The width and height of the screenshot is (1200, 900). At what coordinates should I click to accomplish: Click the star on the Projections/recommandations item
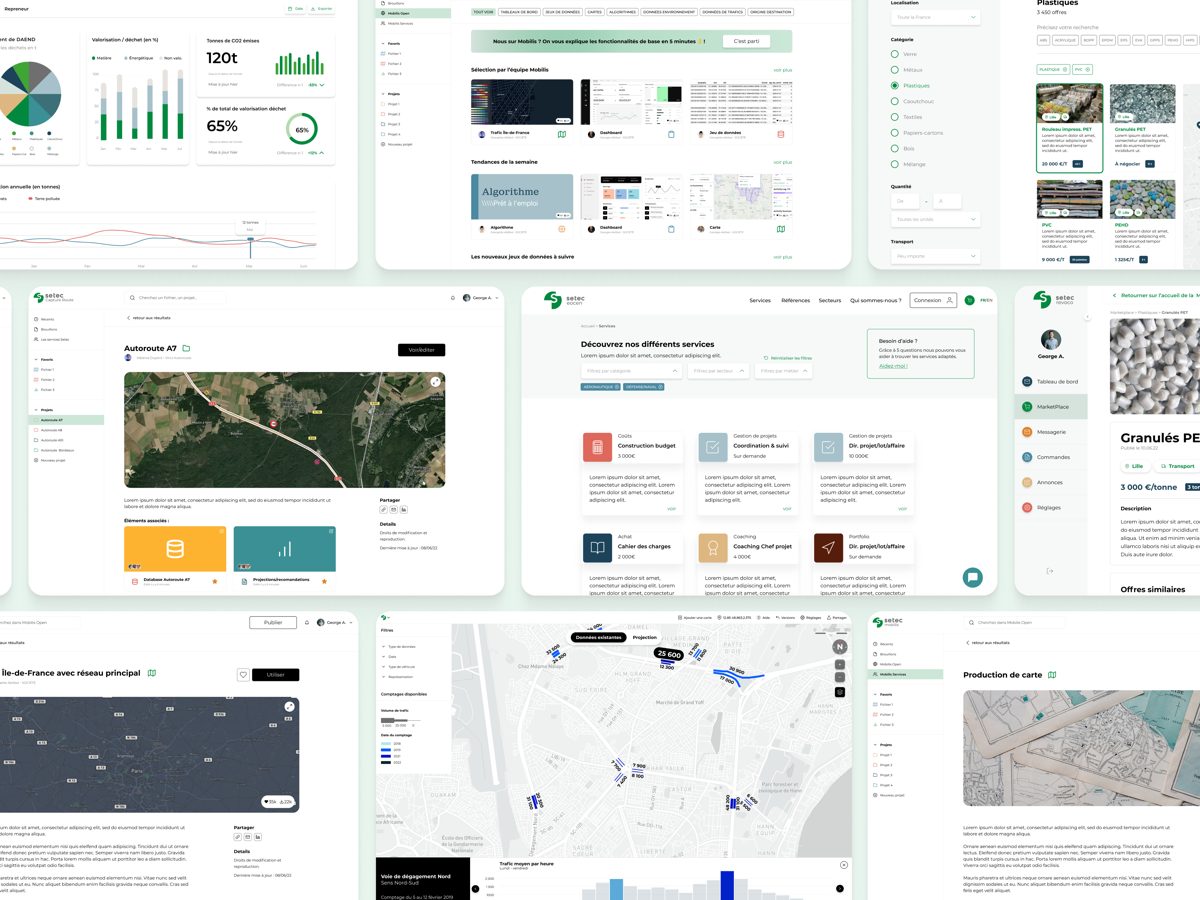pos(324,581)
